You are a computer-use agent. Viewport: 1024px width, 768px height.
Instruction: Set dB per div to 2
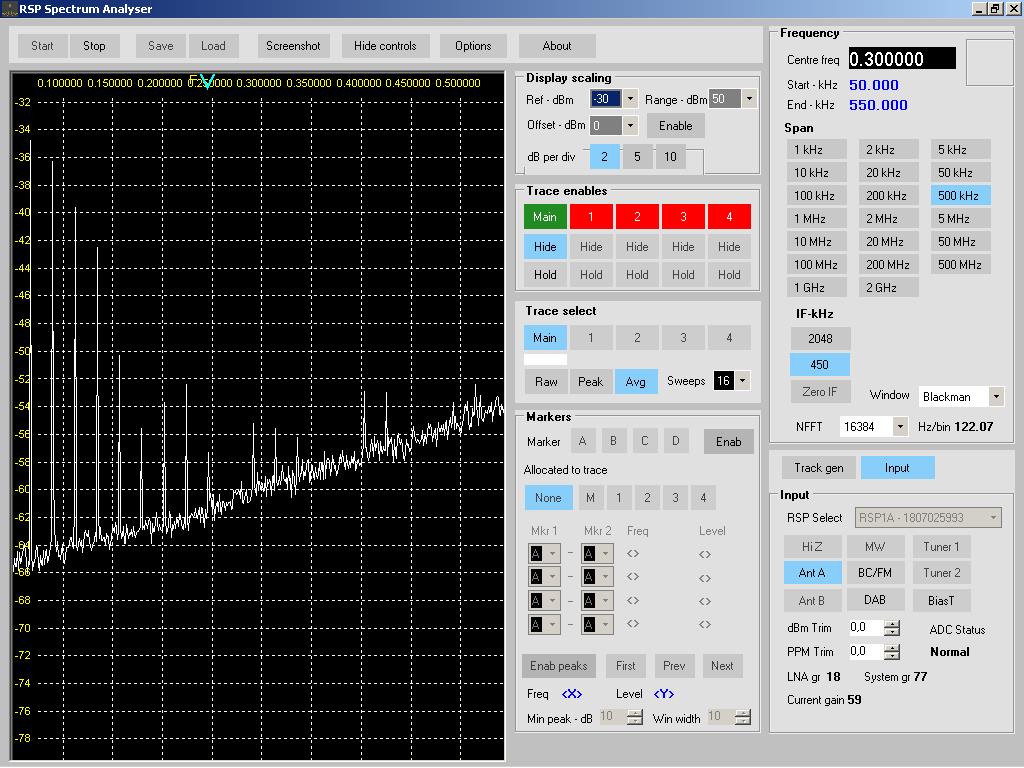tap(605, 157)
